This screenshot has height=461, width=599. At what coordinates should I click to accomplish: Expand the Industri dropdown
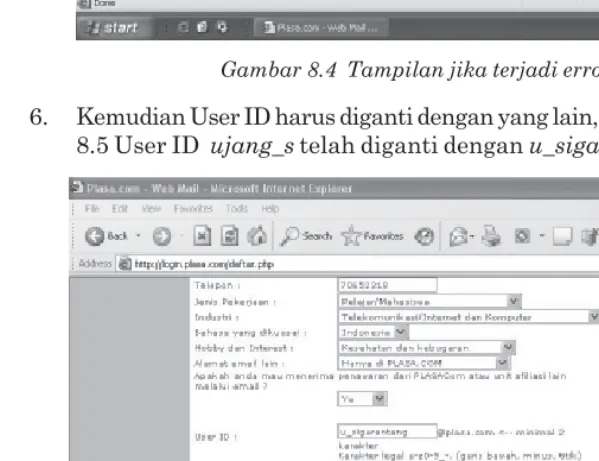pyautogui.click(x=594, y=317)
